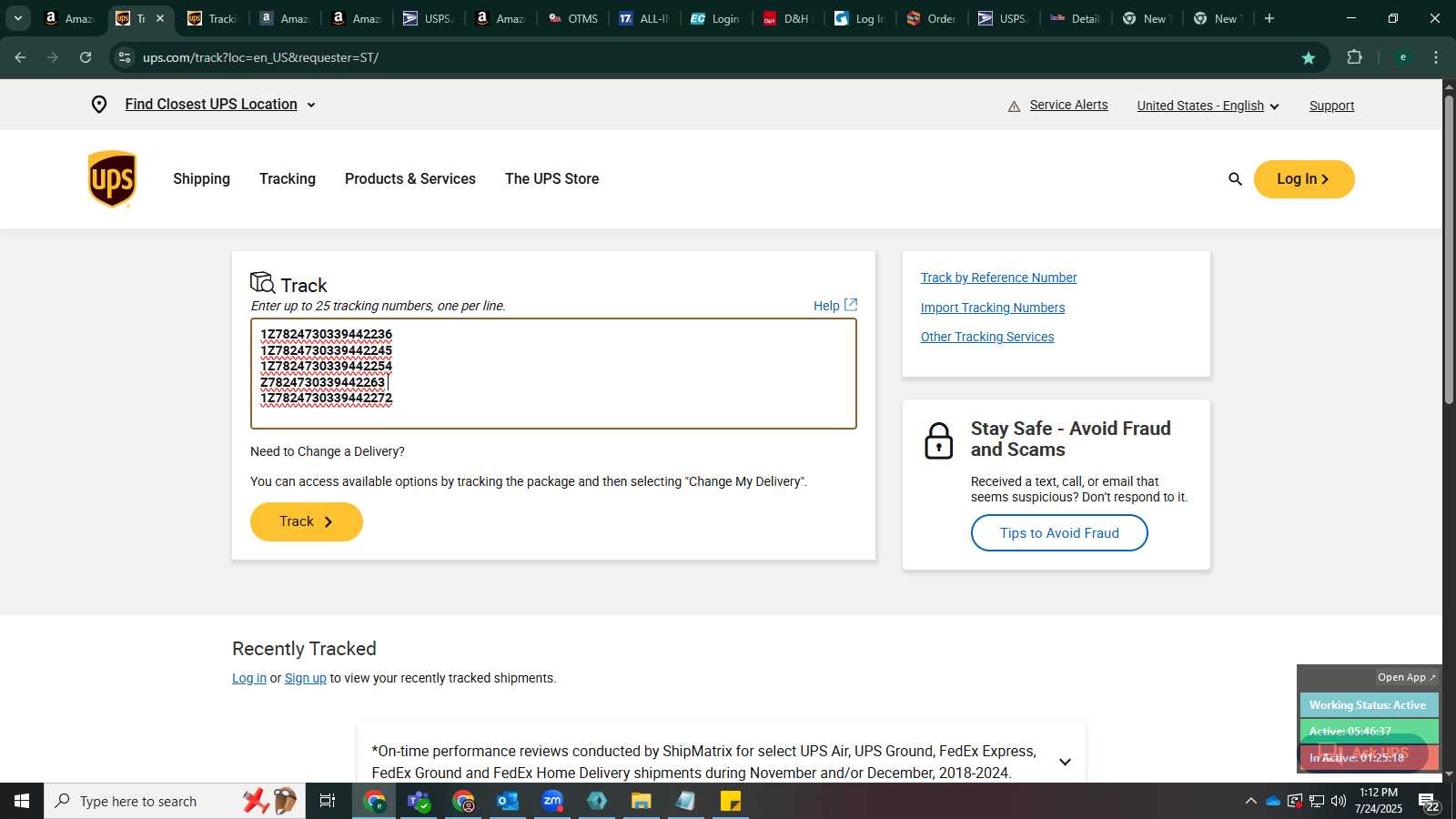Open Microsoft Teams from the taskbar
The width and height of the screenshot is (1456, 819).
[x=419, y=801]
